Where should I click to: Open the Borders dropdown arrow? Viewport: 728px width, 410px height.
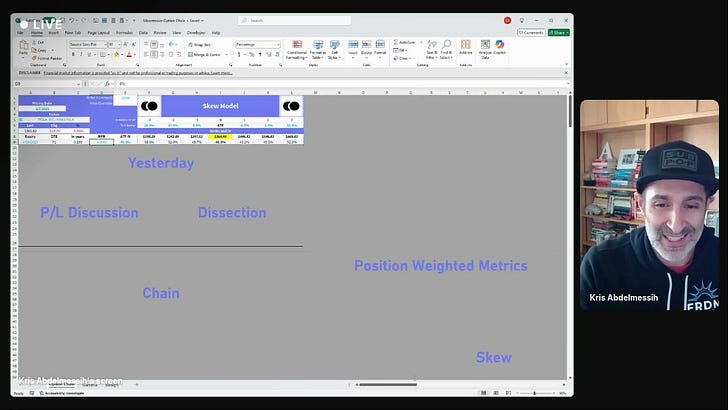pyautogui.click(x=109, y=54)
